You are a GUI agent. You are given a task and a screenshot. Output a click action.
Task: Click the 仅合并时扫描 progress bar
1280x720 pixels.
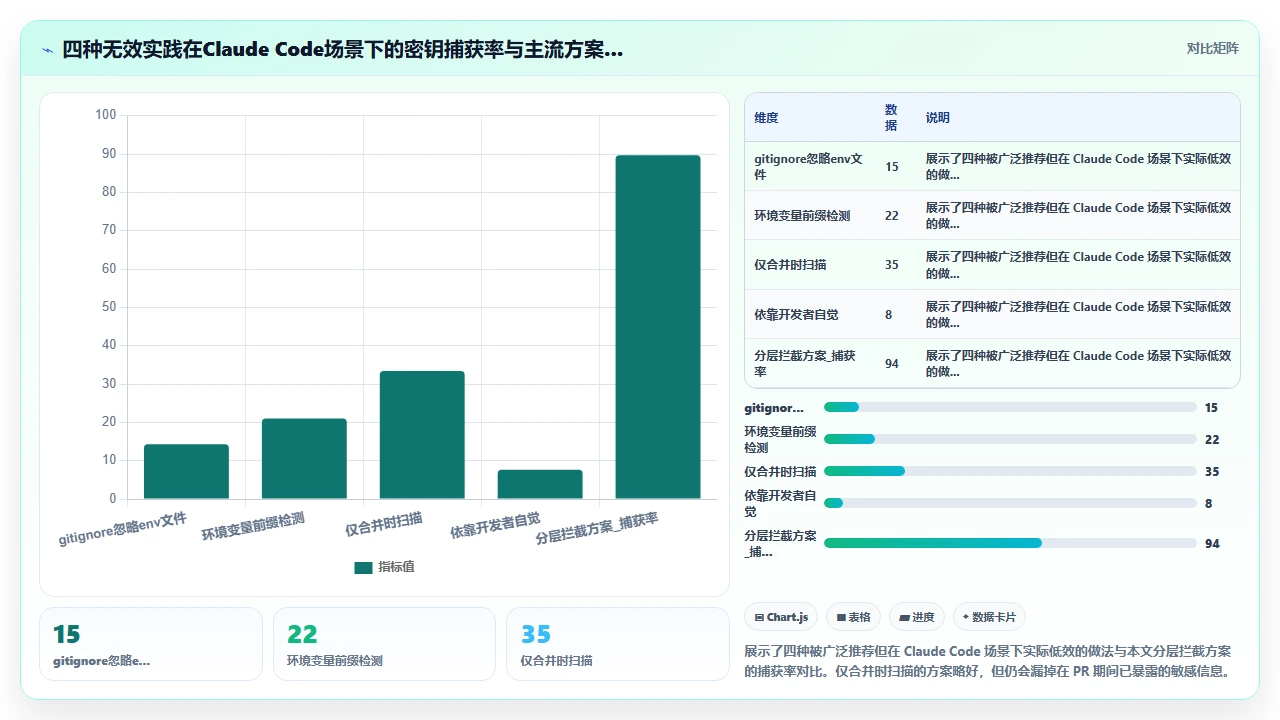(1010, 471)
